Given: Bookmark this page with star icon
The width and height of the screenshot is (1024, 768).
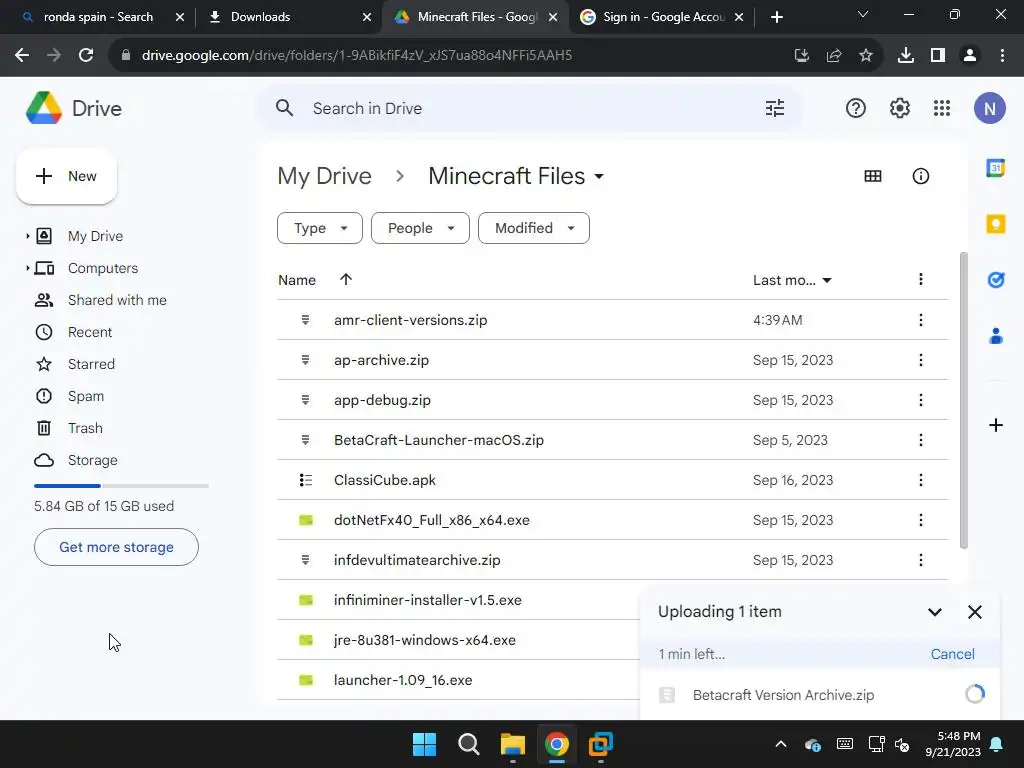Looking at the screenshot, I should coord(865,56).
